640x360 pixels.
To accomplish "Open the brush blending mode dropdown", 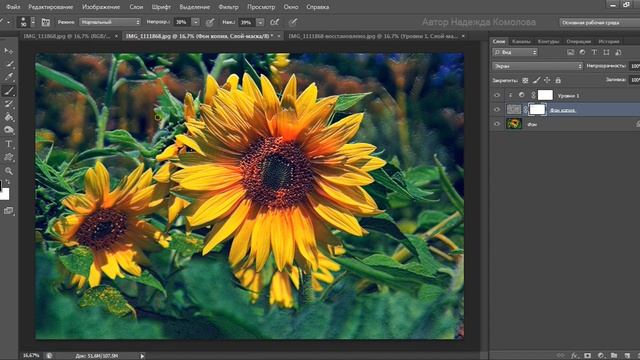I will pos(110,22).
